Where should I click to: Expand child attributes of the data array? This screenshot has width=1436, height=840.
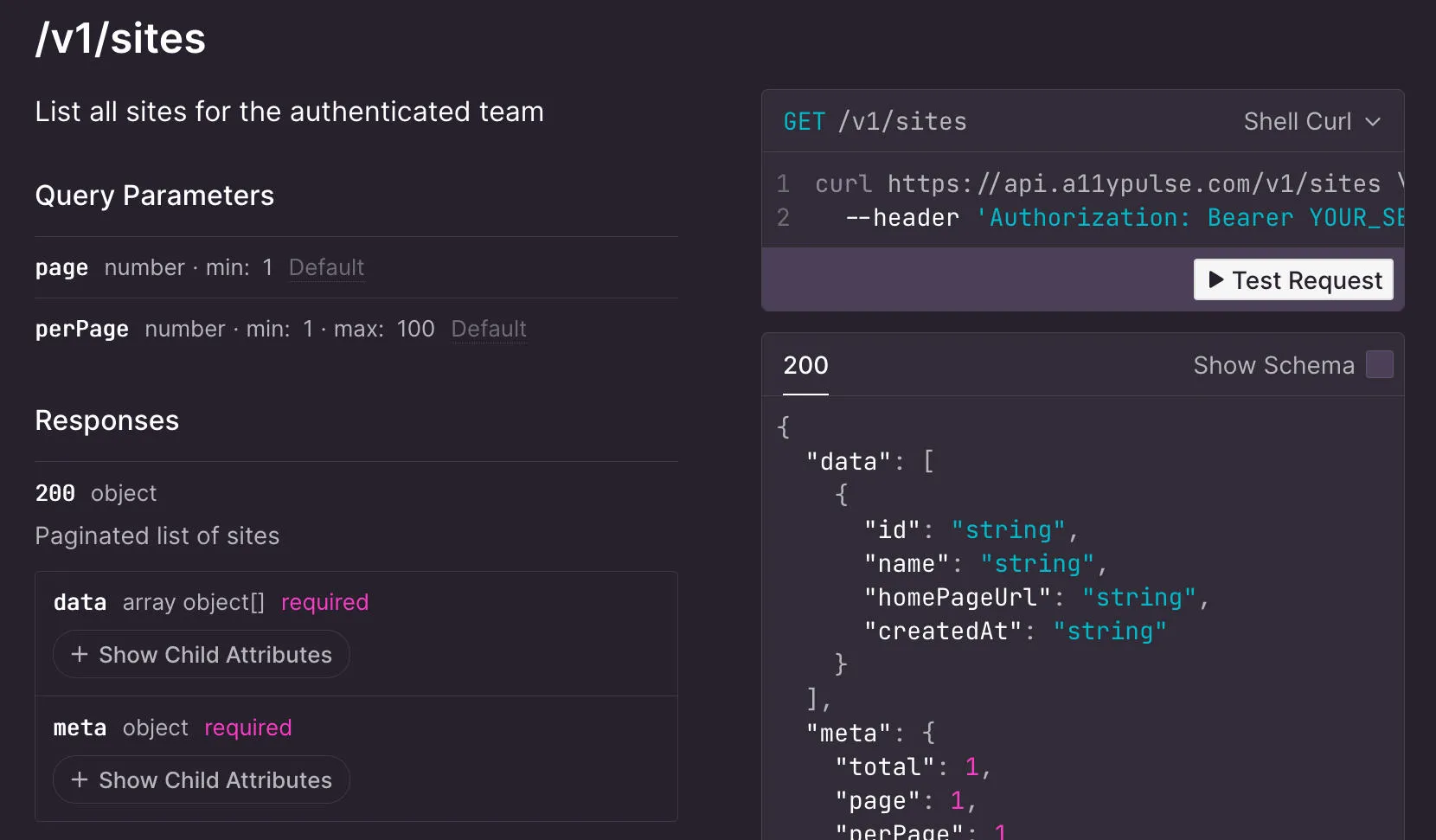(x=201, y=655)
